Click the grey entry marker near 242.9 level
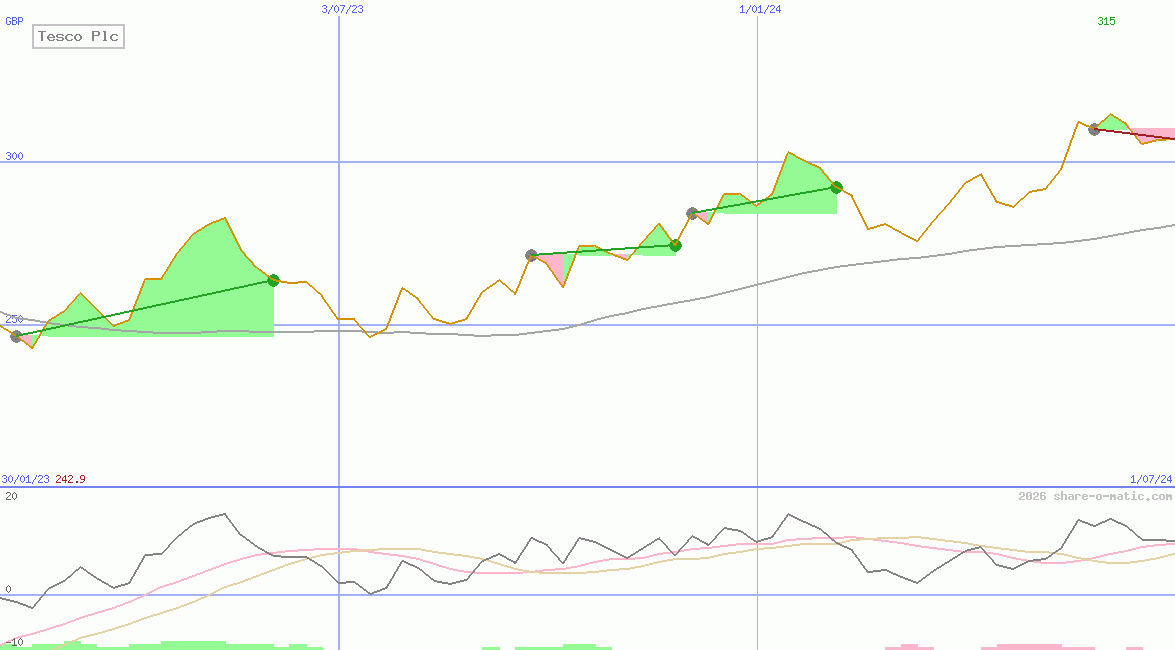Image resolution: width=1175 pixels, height=650 pixels. (x=16, y=336)
